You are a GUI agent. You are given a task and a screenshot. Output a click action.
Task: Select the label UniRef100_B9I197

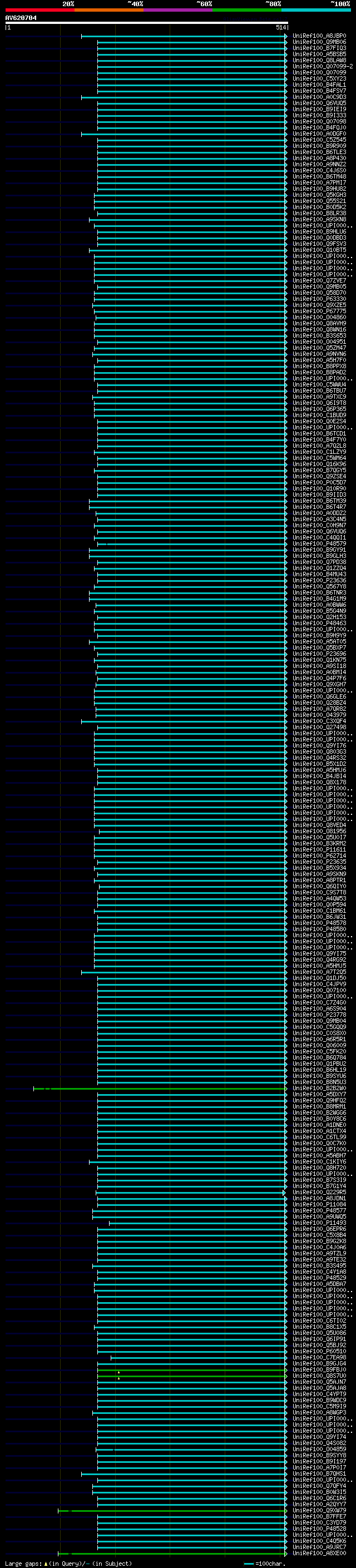(319, 1462)
